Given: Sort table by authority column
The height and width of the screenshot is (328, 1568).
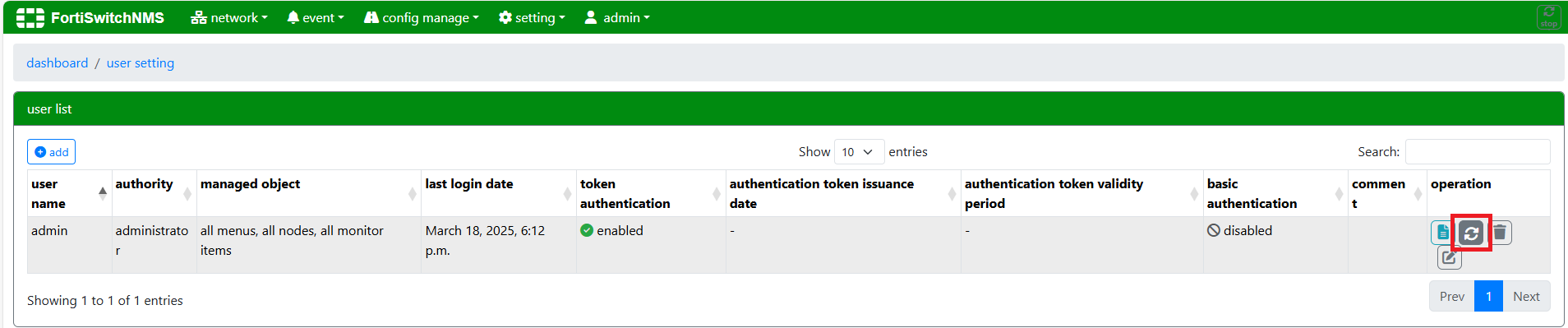Looking at the screenshot, I should 154,193.
